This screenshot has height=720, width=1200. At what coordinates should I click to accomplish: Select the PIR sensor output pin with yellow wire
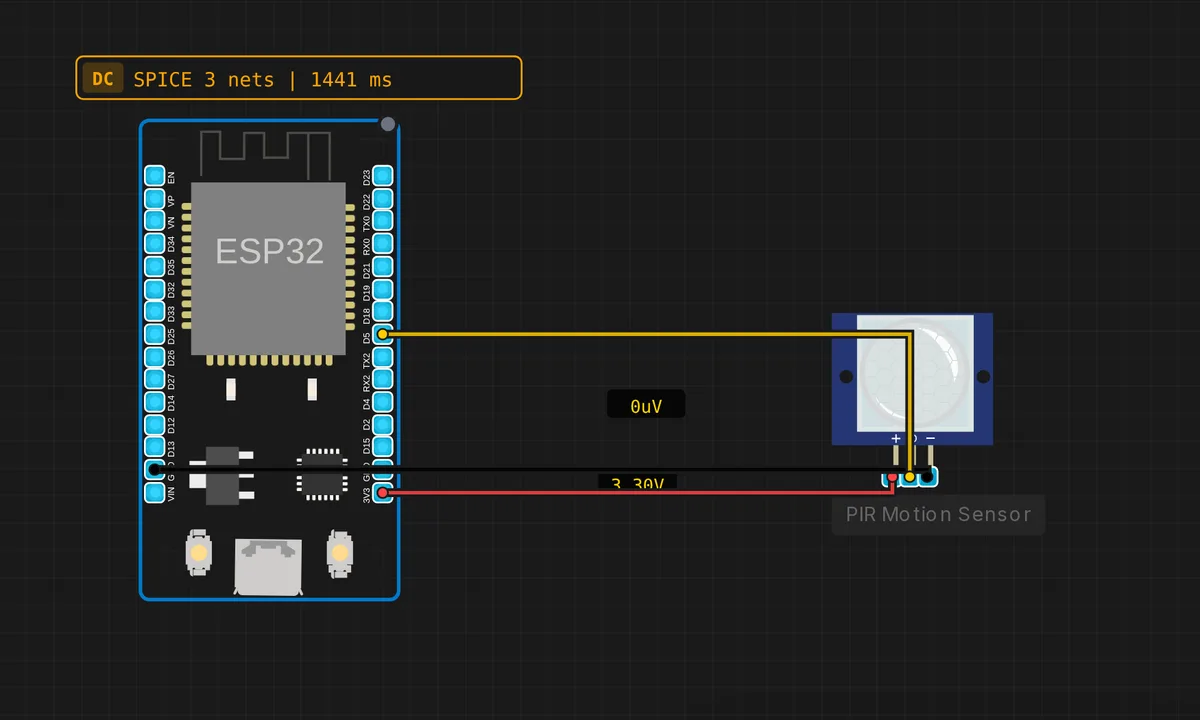point(910,477)
